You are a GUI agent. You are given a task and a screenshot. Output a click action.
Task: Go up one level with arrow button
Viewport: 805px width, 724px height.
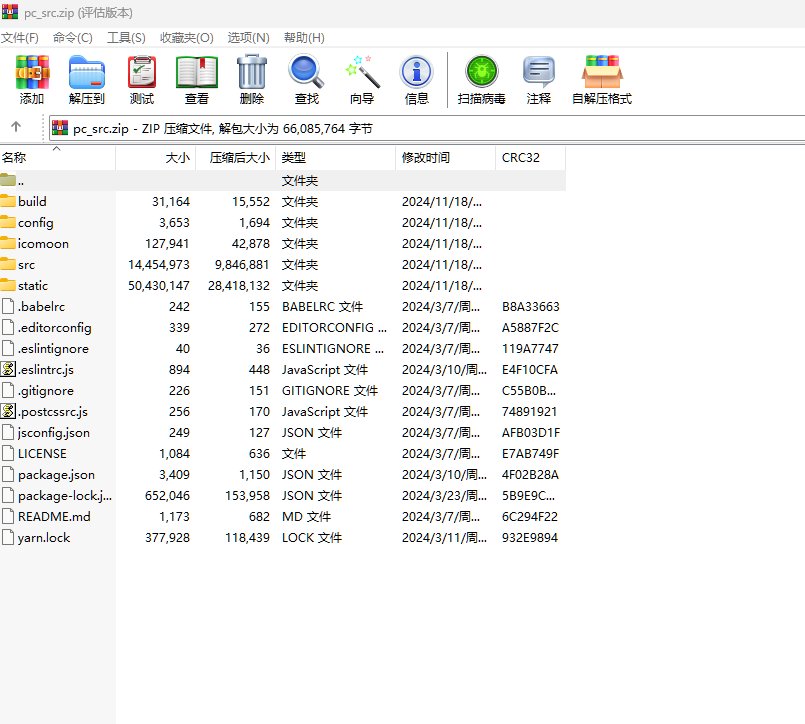16,127
